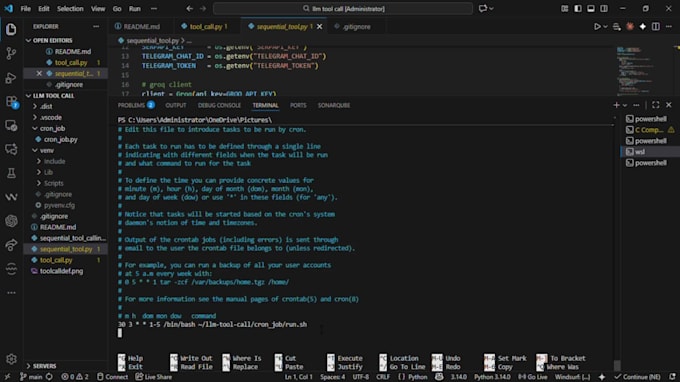Image resolution: width=680 pixels, height=382 pixels.
Task: Open the Selection menu
Action: click(x=70, y=9)
